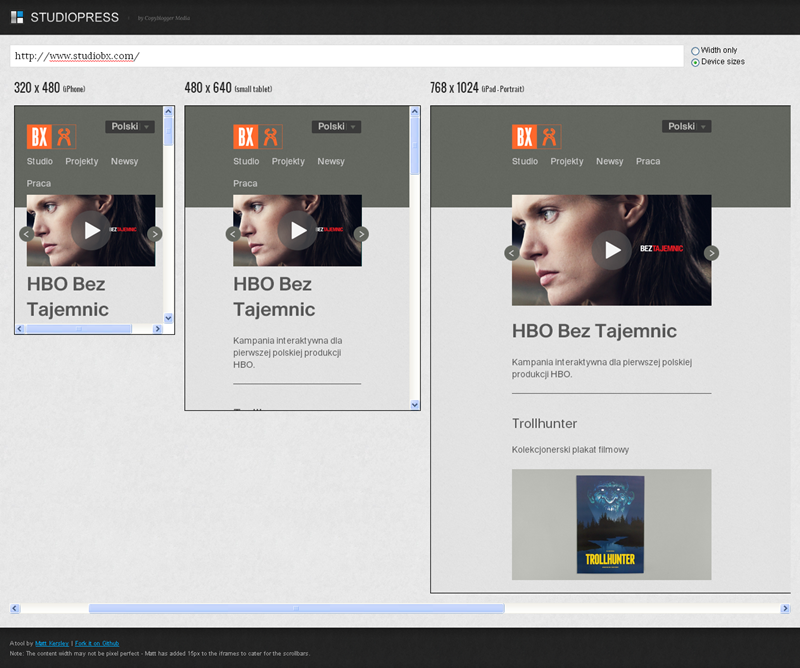Select the Device sizes radio button

696,62
